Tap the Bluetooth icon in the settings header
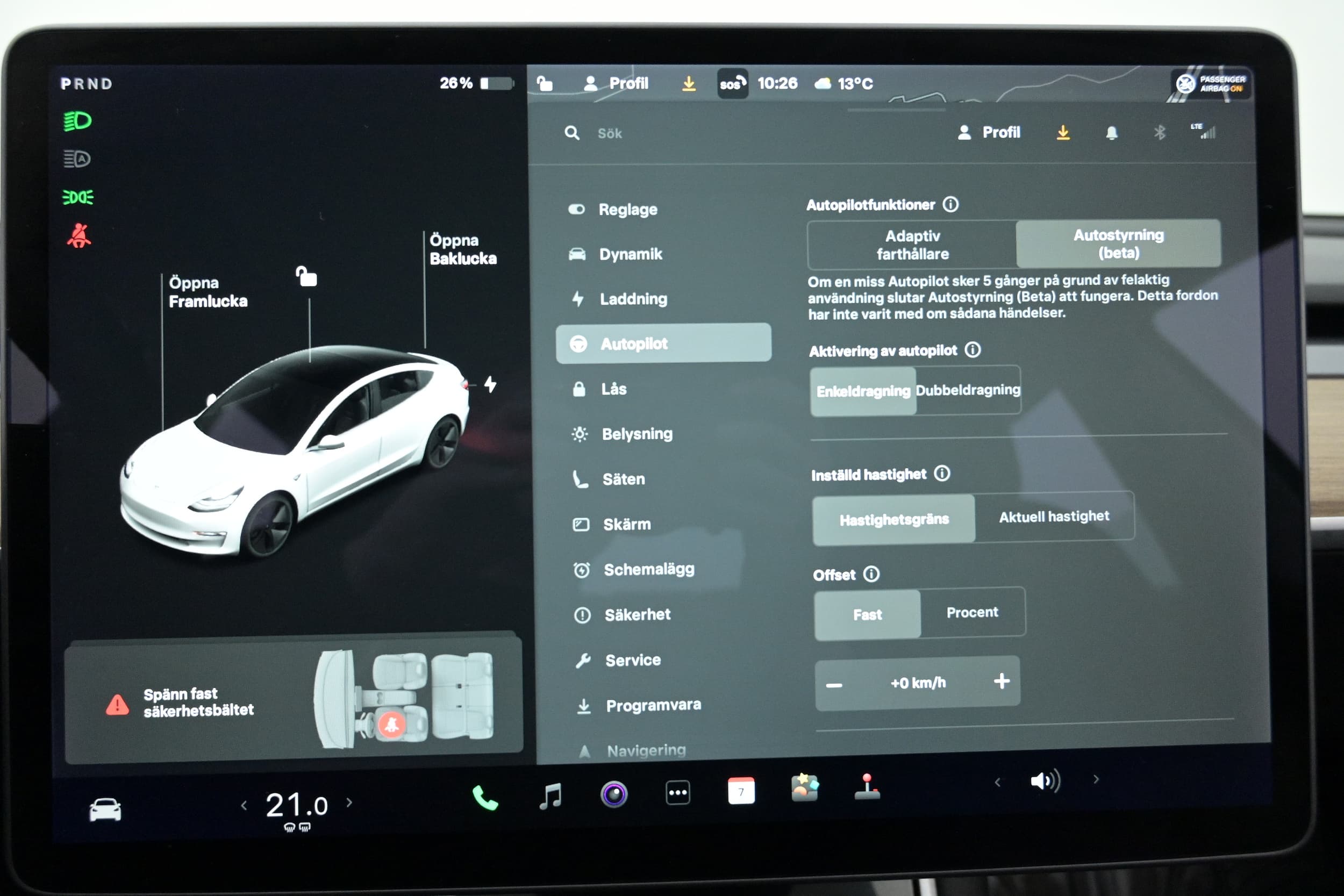Image resolution: width=1344 pixels, height=896 pixels. coord(1160,133)
